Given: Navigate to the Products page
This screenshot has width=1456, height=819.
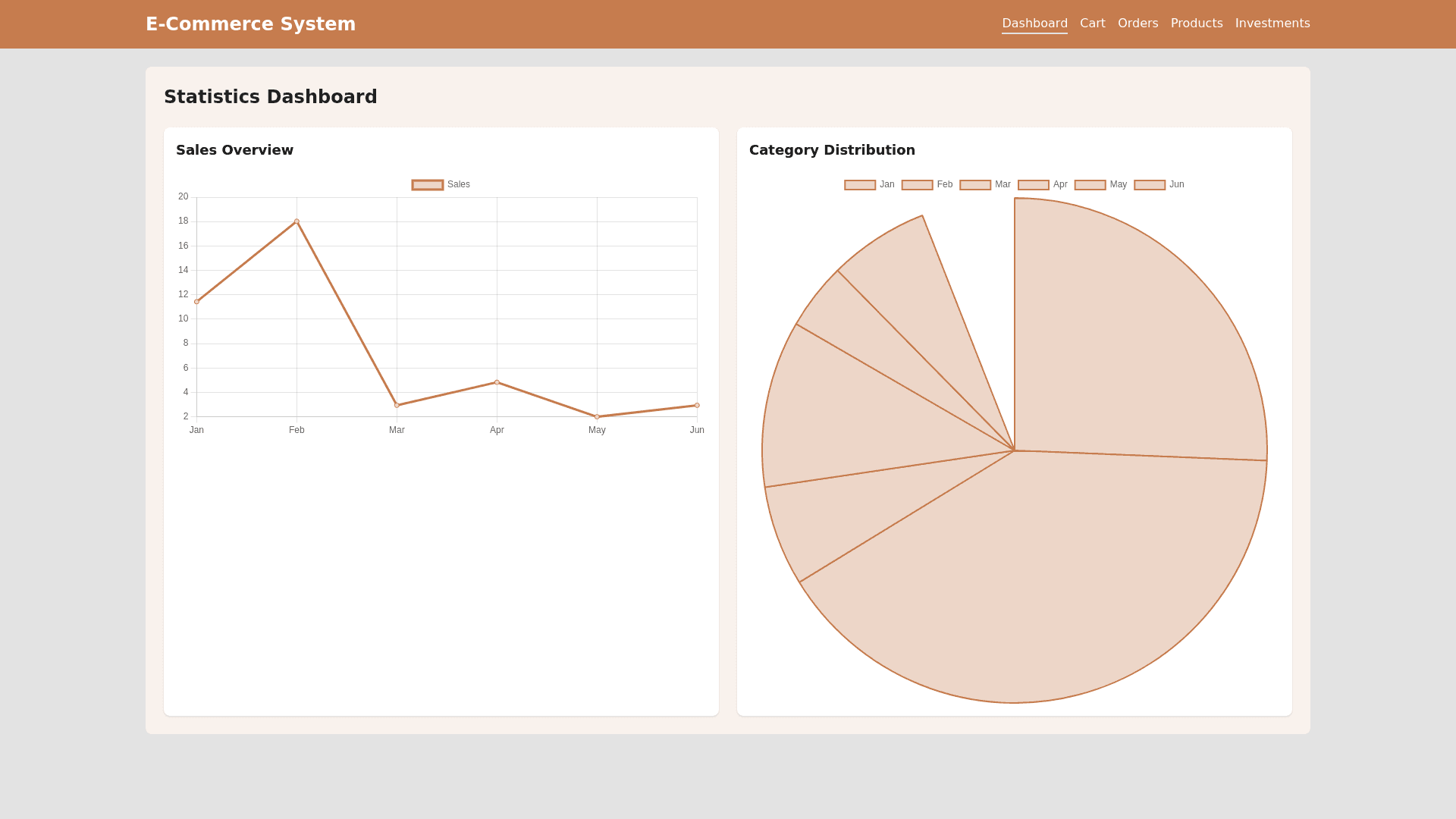Looking at the screenshot, I should click(x=1197, y=24).
